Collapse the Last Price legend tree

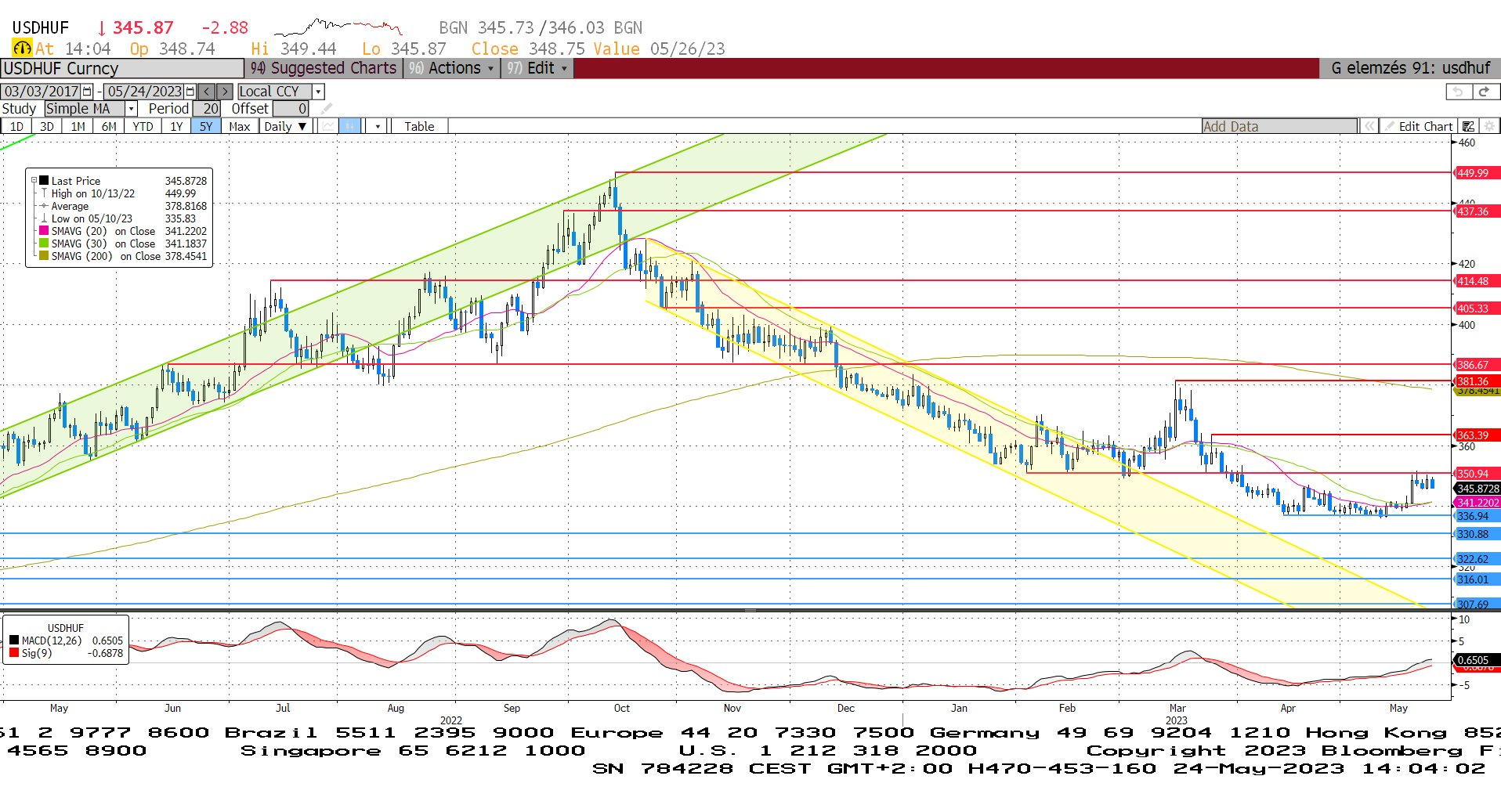[x=34, y=181]
